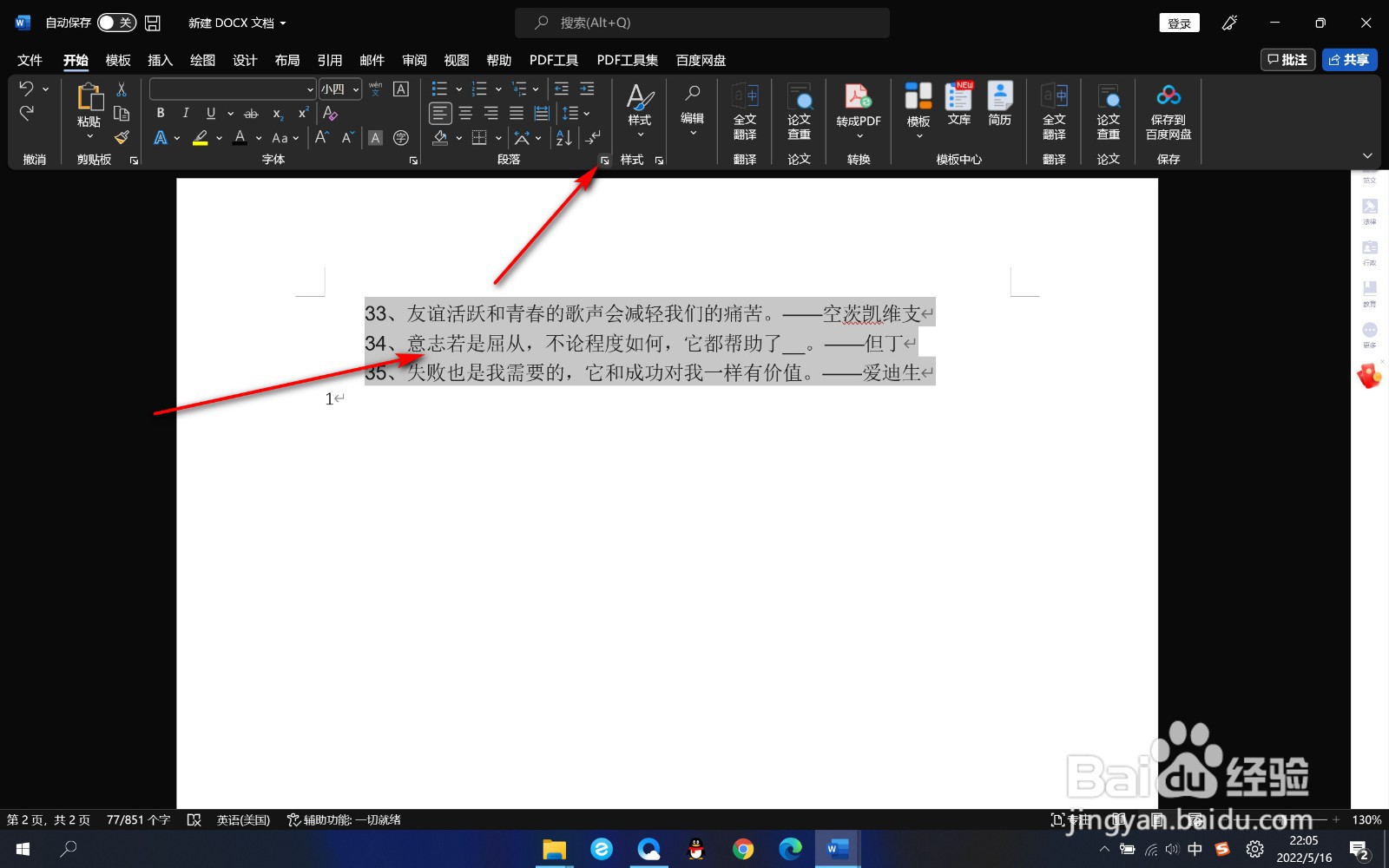Switch to the 布局 tab

pos(287,60)
